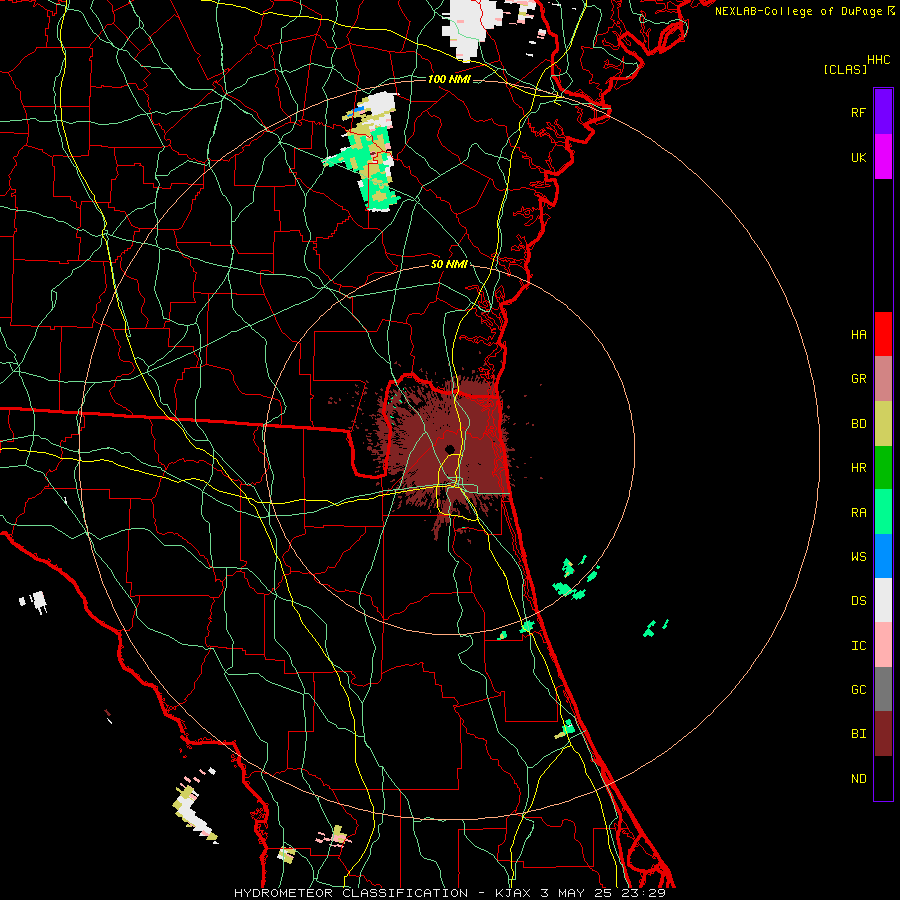Click the IC legend label
The width and height of the screenshot is (900, 900).
[x=858, y=646]
